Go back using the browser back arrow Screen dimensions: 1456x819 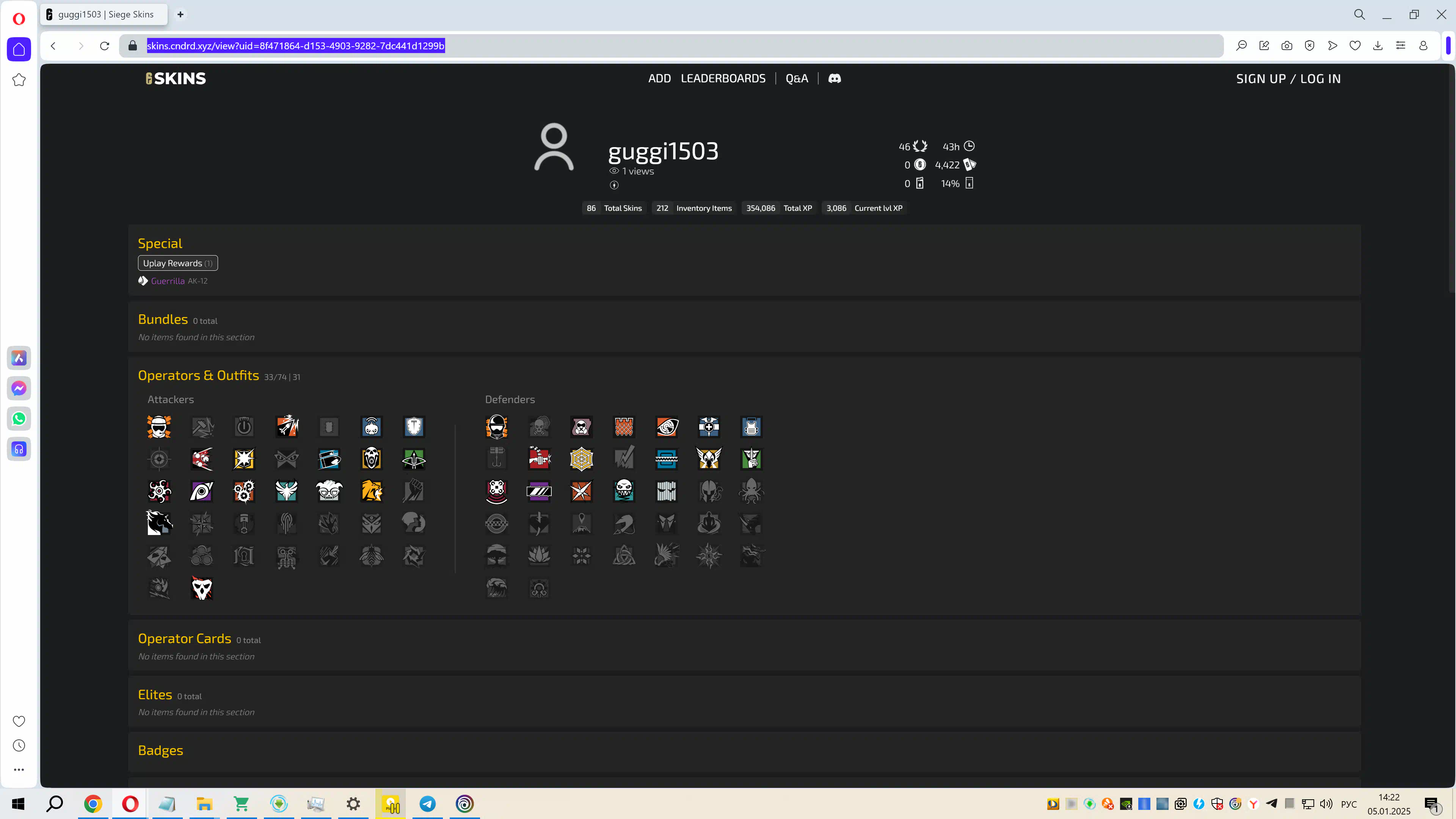[x=54, y=46]
